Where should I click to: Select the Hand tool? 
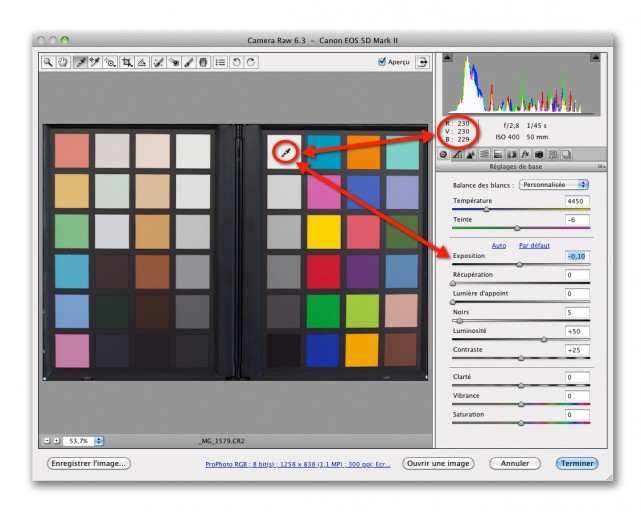(x=63, y=62)
